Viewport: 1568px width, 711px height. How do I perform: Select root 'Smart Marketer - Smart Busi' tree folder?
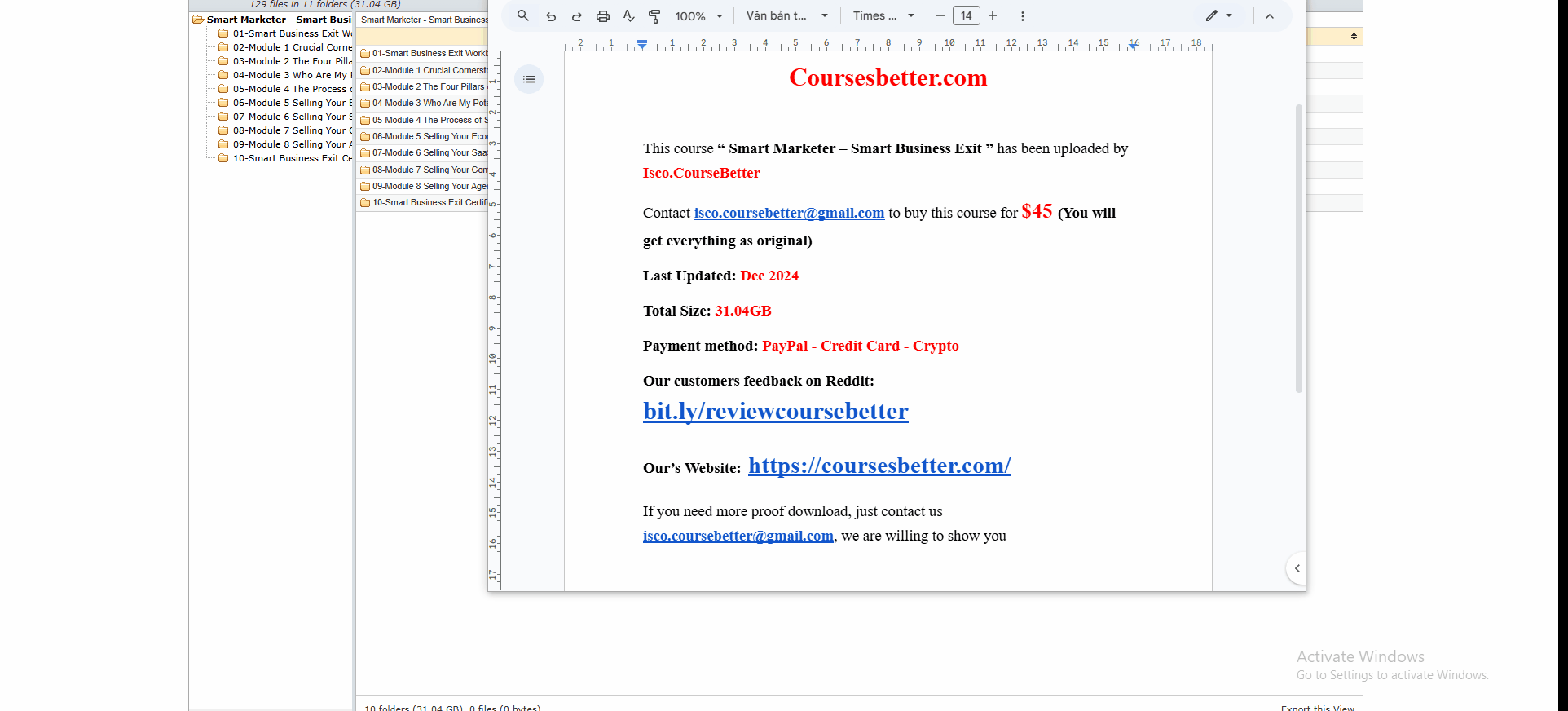point(279,20)
